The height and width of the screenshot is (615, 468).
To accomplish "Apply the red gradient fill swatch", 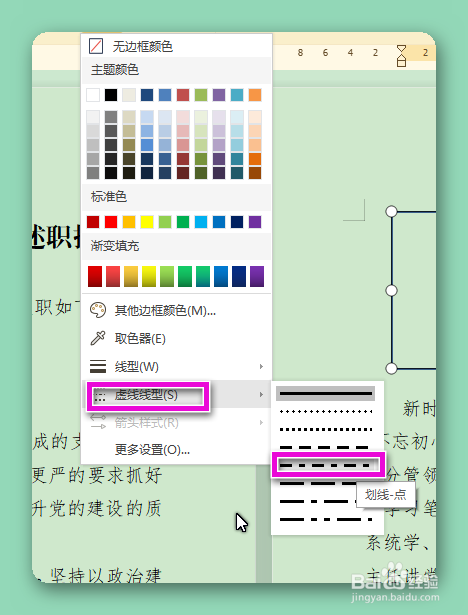I will pyautogui.click(x=95, y=276).
